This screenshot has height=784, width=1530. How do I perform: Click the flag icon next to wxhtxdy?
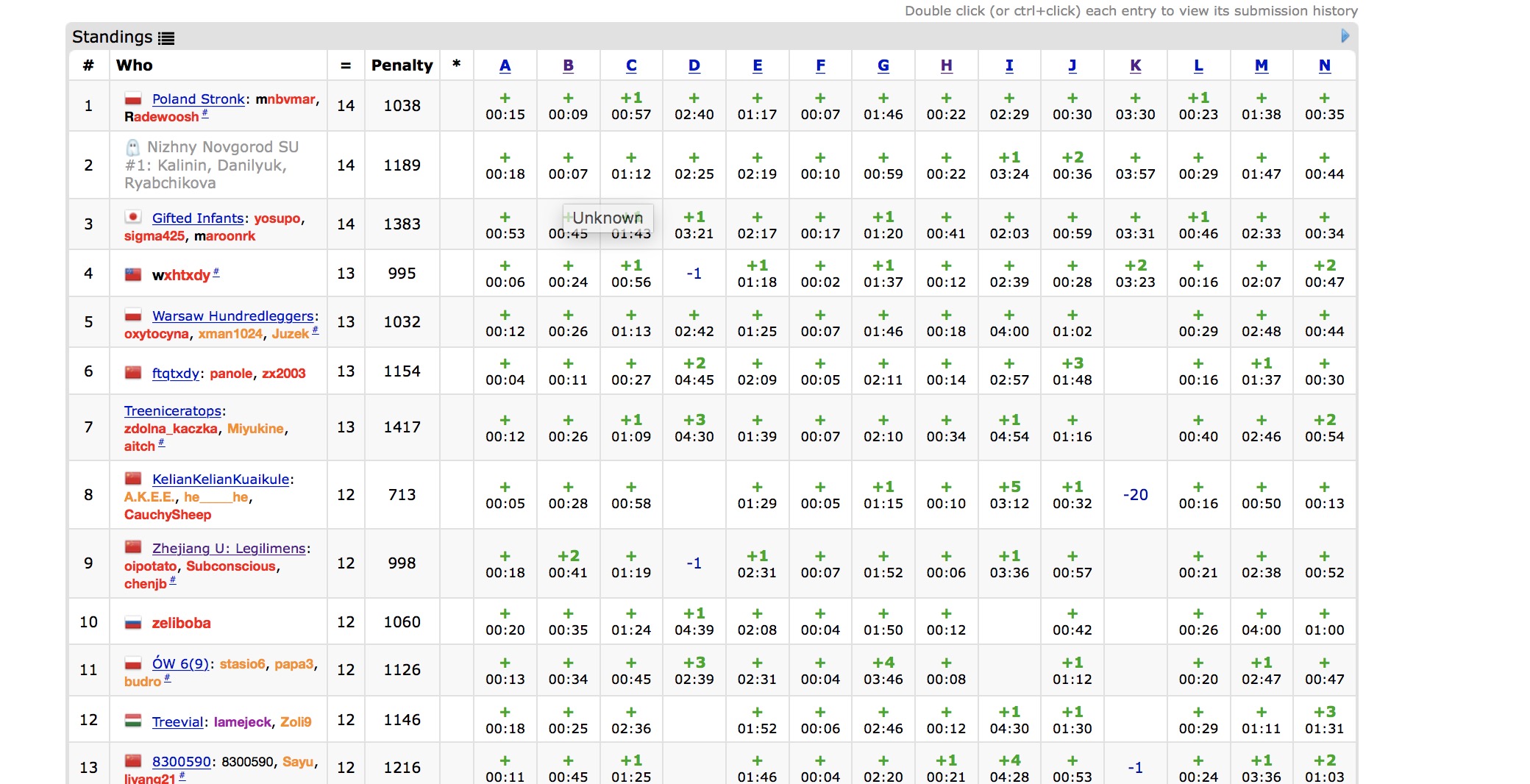pos(133,275)
